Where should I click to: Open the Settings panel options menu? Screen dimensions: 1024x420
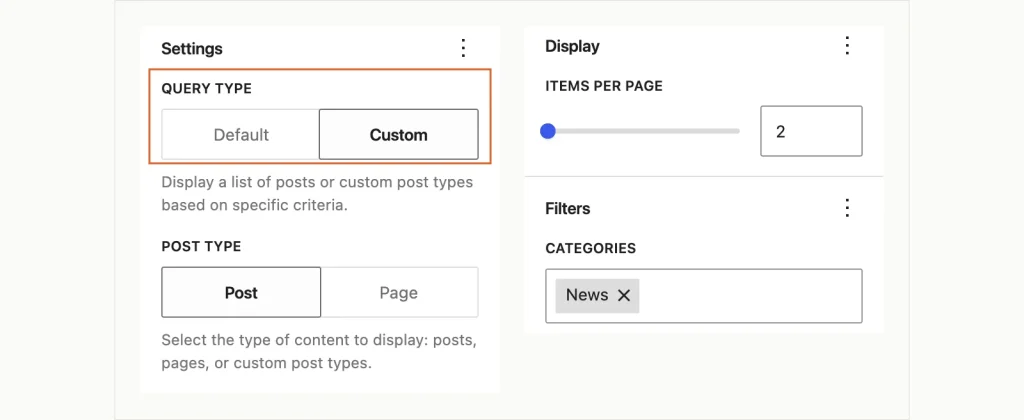click(x=463, y=48)
